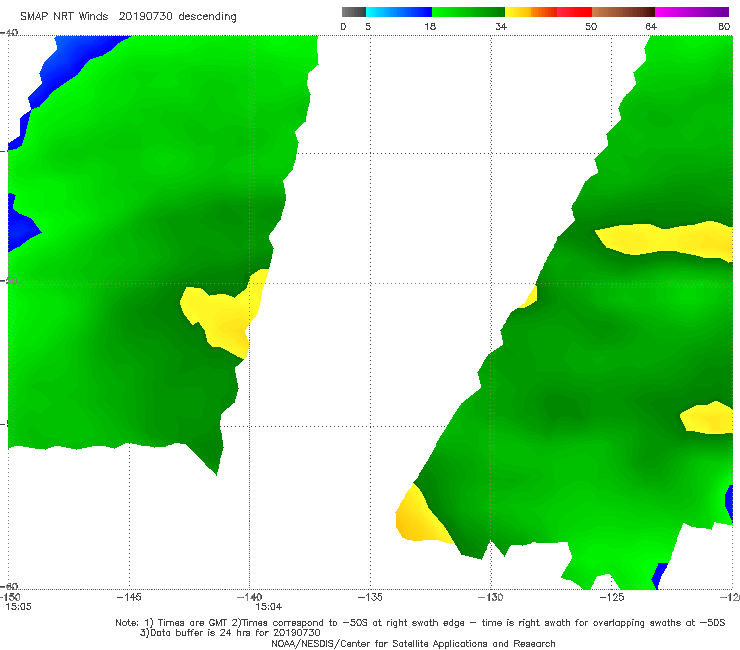The height and width of the screenshot is (650, 740).
Task: Click the "15:04" swath time label
Action: click(269, 607)
